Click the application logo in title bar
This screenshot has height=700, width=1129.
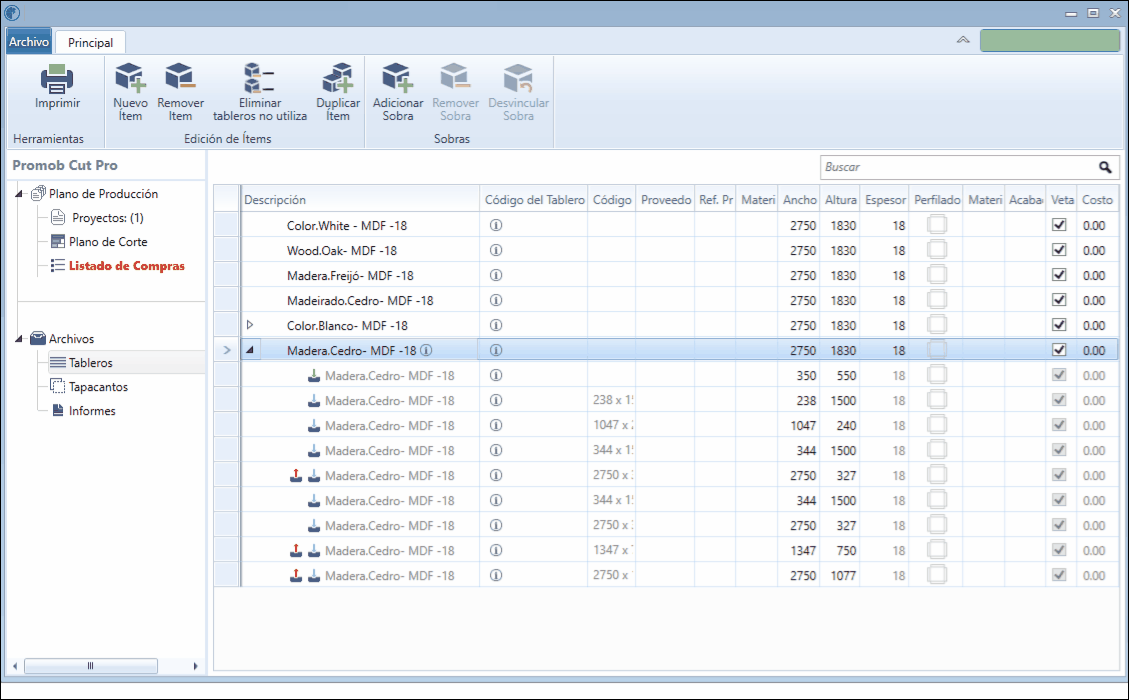point(12,13)
